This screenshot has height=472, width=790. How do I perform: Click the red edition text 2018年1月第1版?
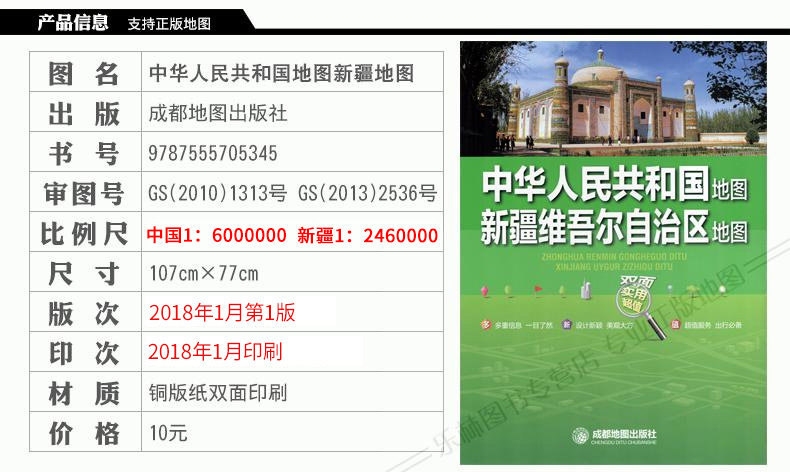tap(222, 313)
